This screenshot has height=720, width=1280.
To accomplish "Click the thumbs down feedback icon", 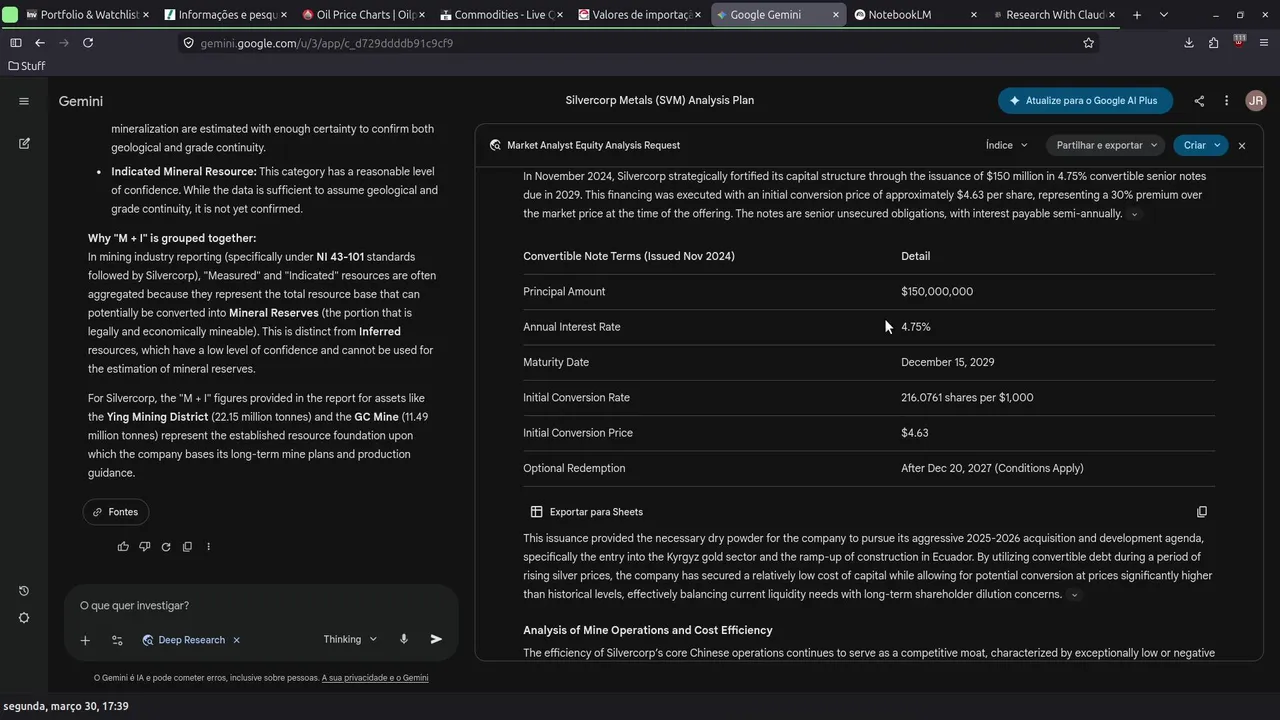I will (x=144, y=547).
